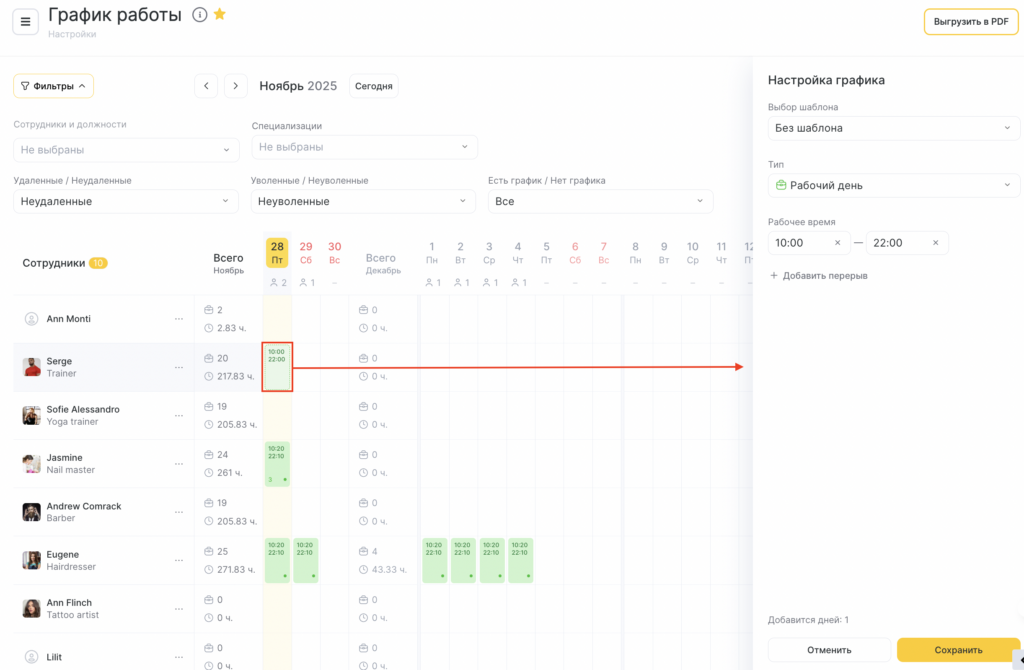Select Serge's green shift cell on 28
This screenshot has width=1024, height=670.
click(x=277, y=366)
